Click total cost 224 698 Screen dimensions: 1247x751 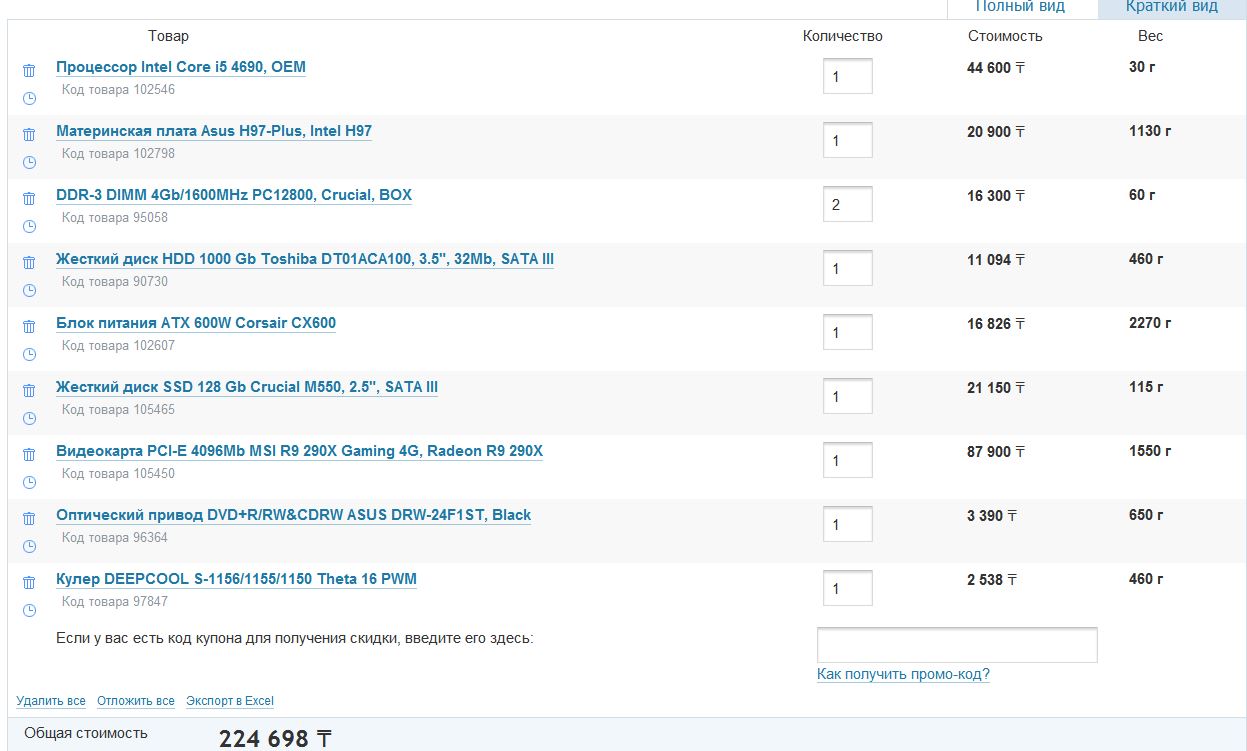(x=275, y=739)
